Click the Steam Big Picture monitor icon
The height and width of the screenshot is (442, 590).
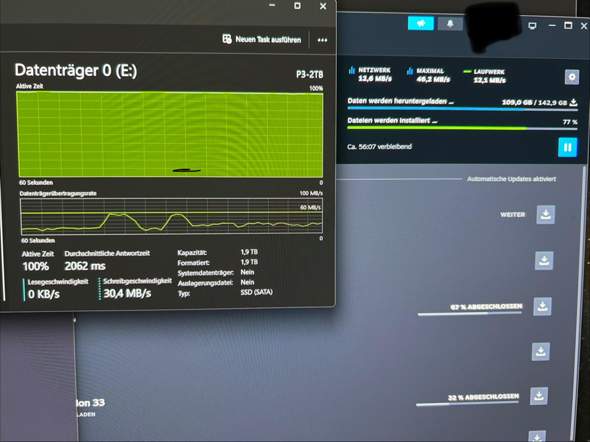click(532, 26)
